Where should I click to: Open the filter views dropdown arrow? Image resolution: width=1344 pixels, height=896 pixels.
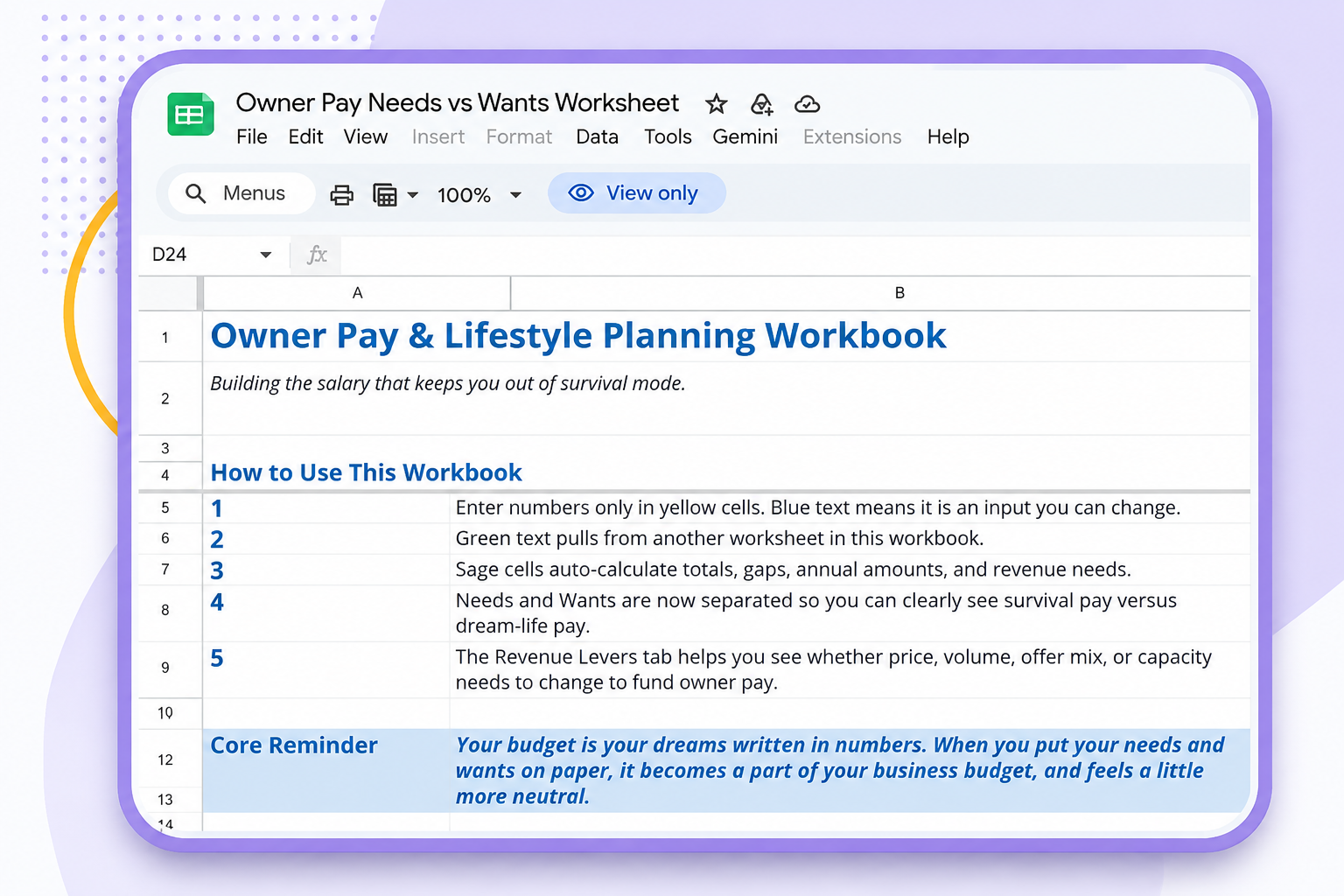[413, 195]
